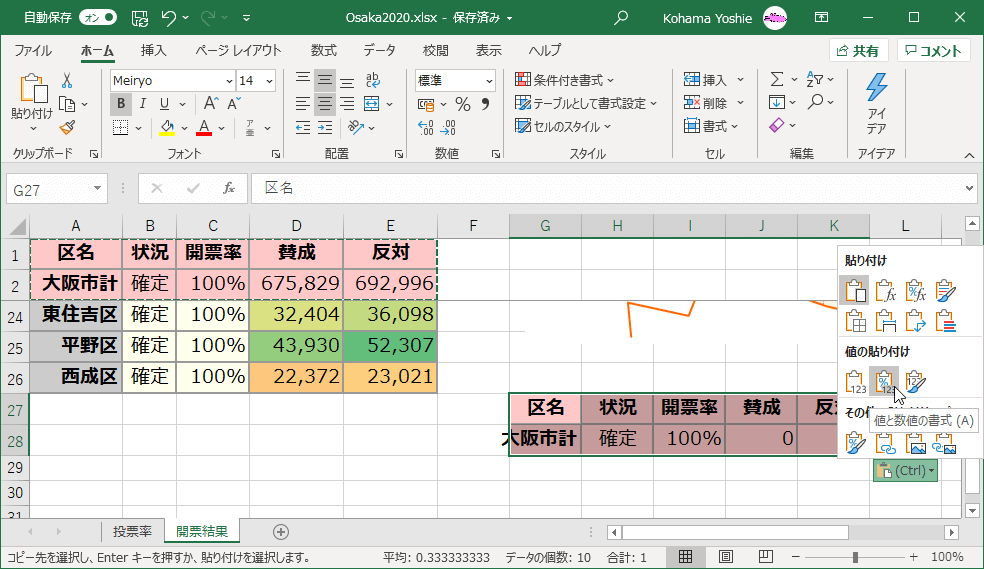Screen dimensions: 984x569
Task: Click the Save icon in title bar
Action: point(140,18)
